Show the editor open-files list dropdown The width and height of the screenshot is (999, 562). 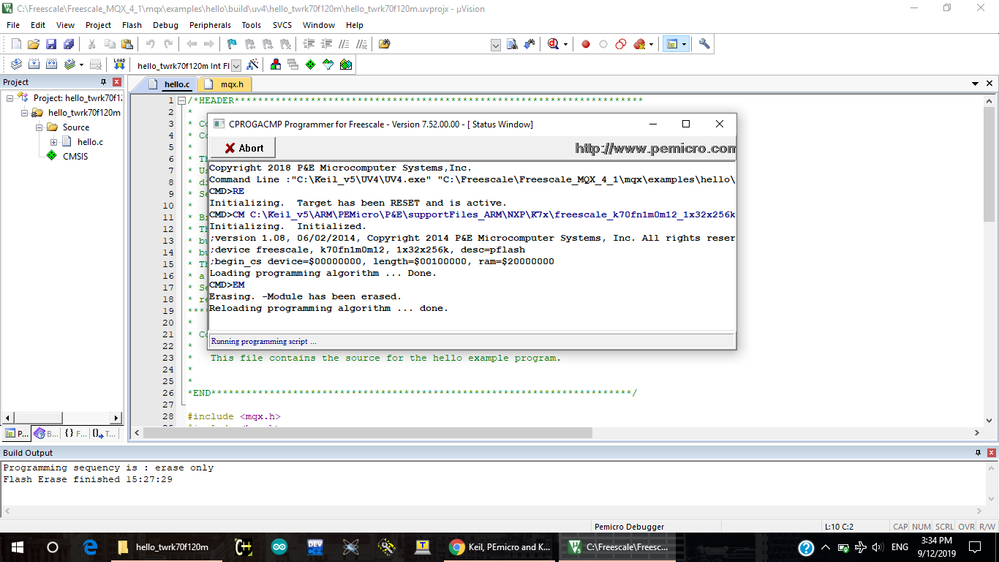point(975,83)
